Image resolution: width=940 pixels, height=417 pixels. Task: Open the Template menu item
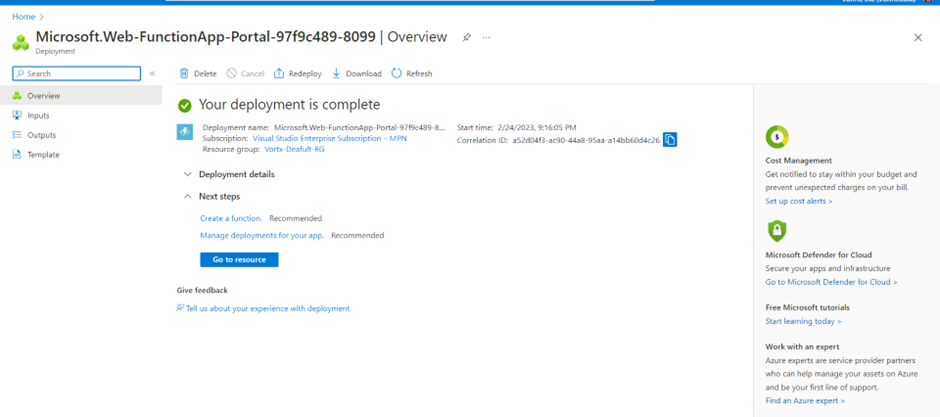(81, 155)
